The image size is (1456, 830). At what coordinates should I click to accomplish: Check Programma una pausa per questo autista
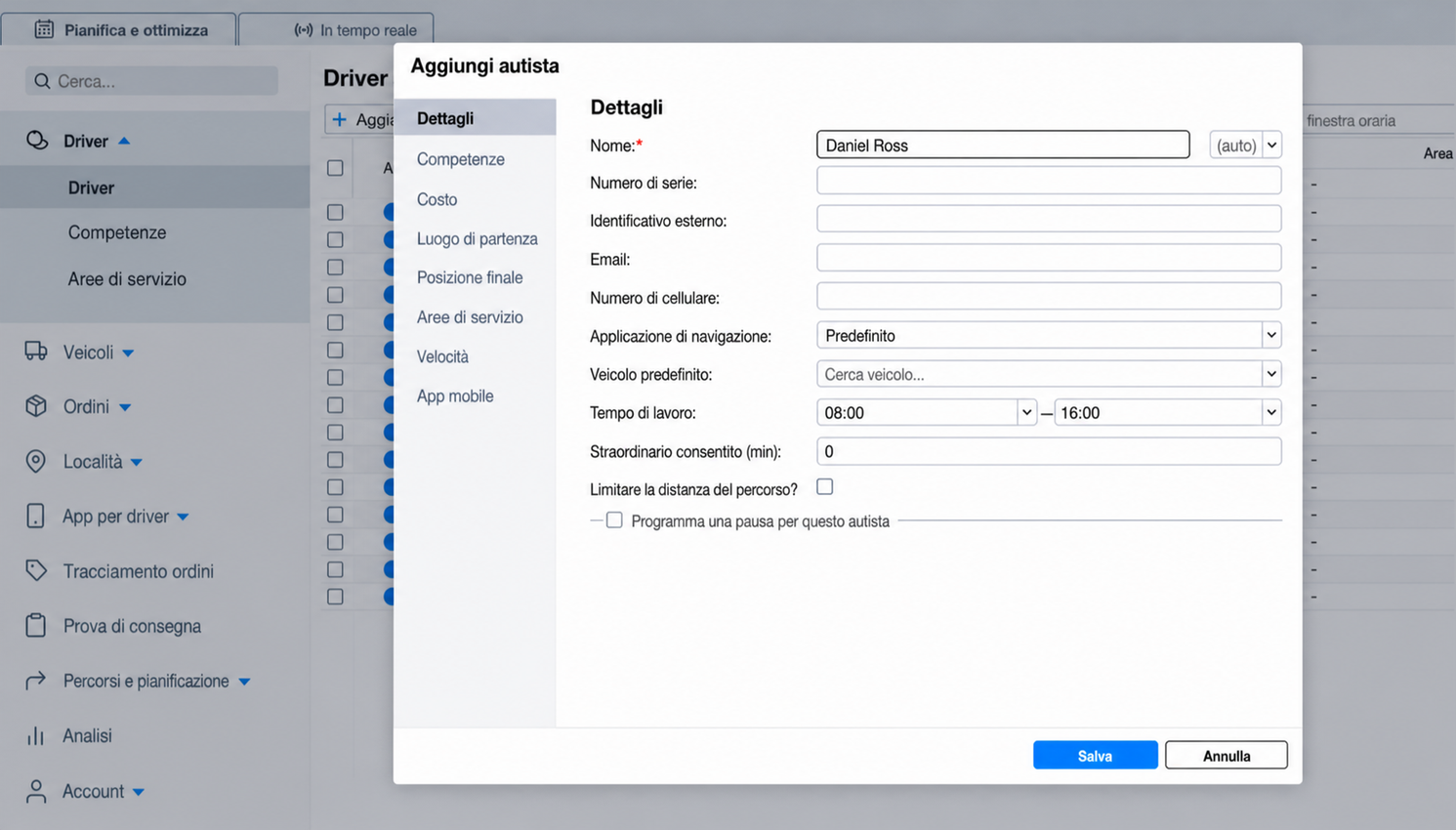[614, 520]
